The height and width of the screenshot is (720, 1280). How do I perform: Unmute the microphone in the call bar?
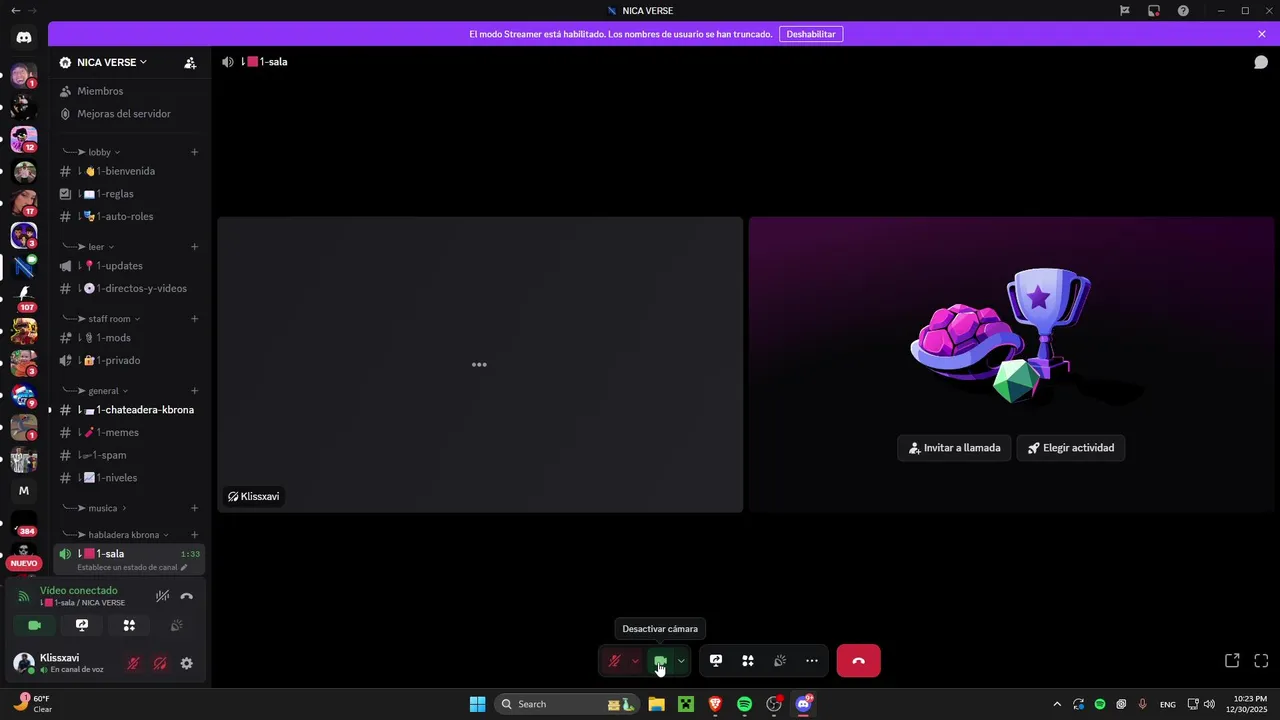click(614, 661)
